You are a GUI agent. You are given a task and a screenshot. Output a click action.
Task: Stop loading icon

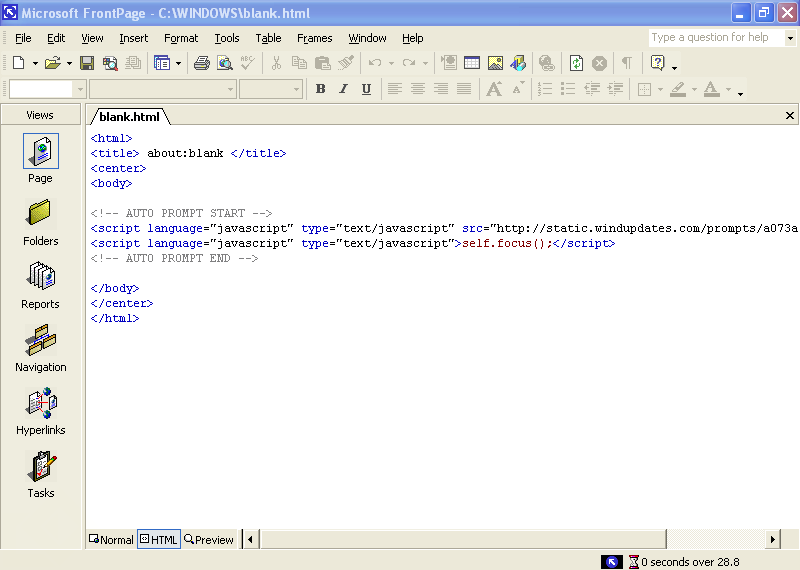tap(599, 63)
